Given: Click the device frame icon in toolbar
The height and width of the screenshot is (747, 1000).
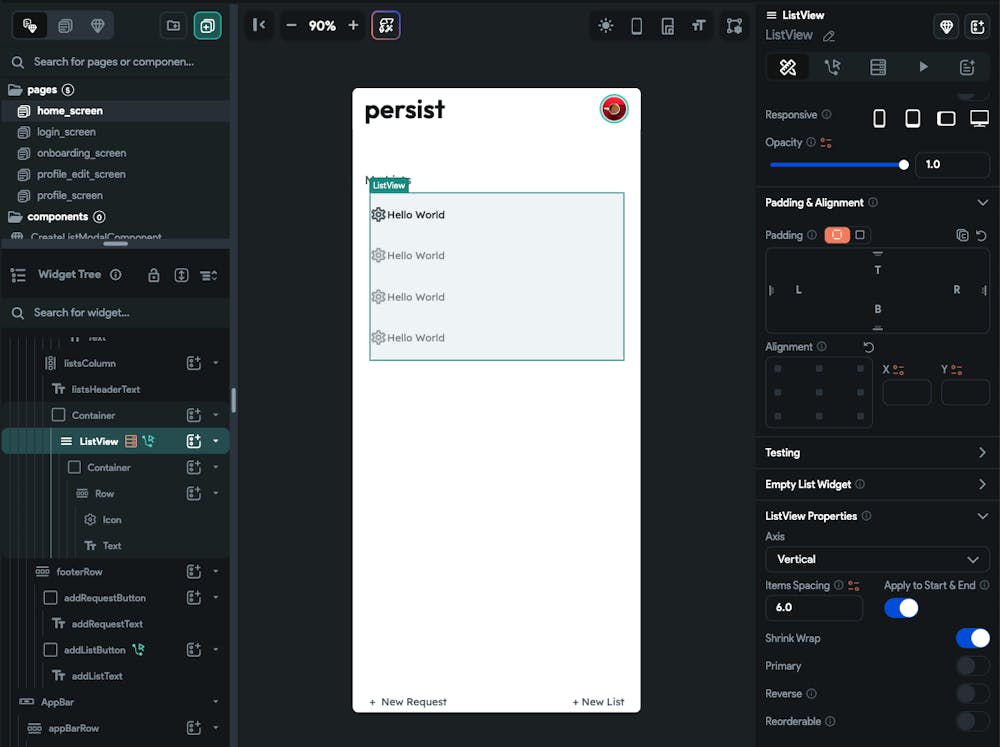Looking at the screenshot, I should coord(668,26).
